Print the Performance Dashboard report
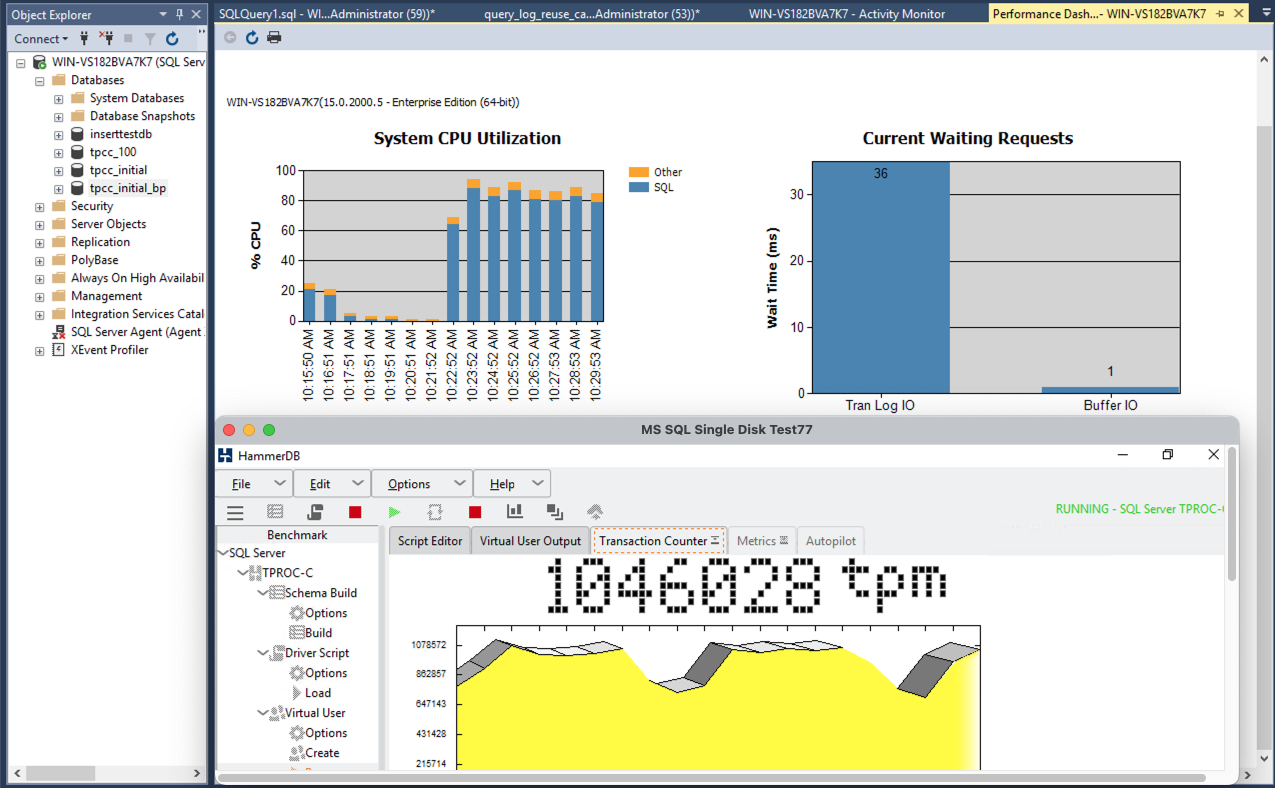 click(274, 37)
